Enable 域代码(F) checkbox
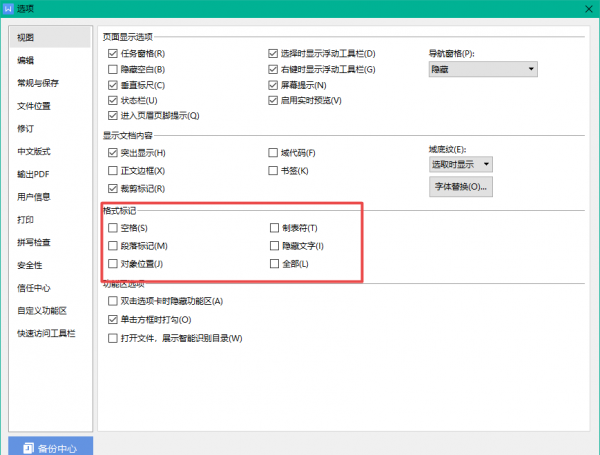This screenshot has height=455, width=600. point(273,153)
